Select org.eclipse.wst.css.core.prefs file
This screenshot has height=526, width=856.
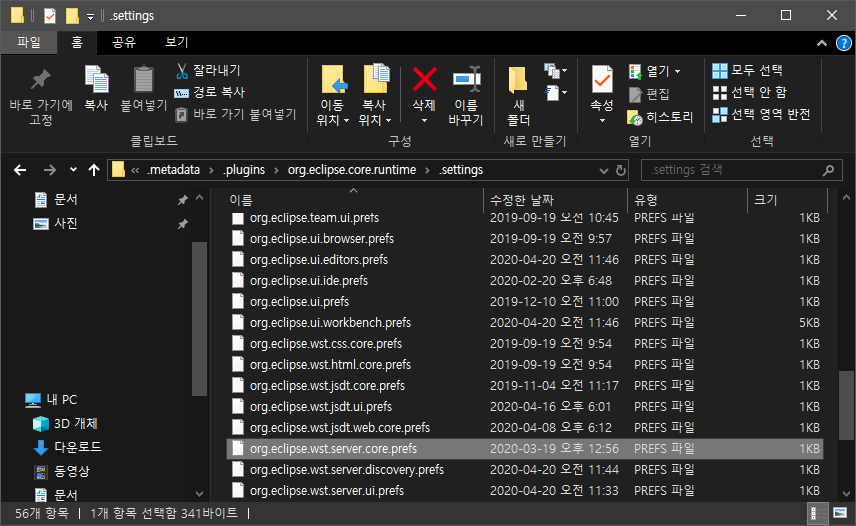tap(525, 344)
